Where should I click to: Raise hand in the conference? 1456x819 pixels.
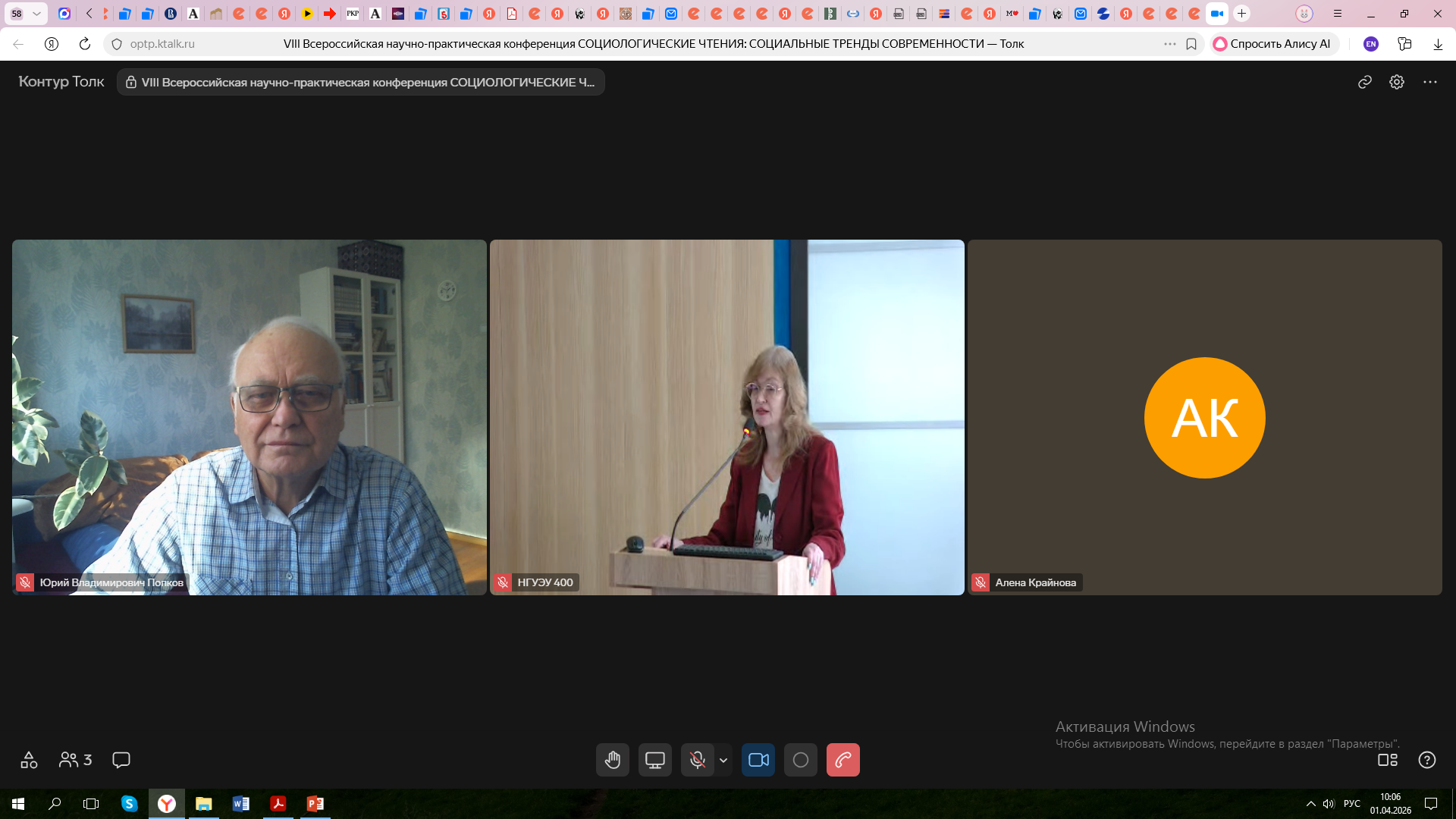click(612, 760)
